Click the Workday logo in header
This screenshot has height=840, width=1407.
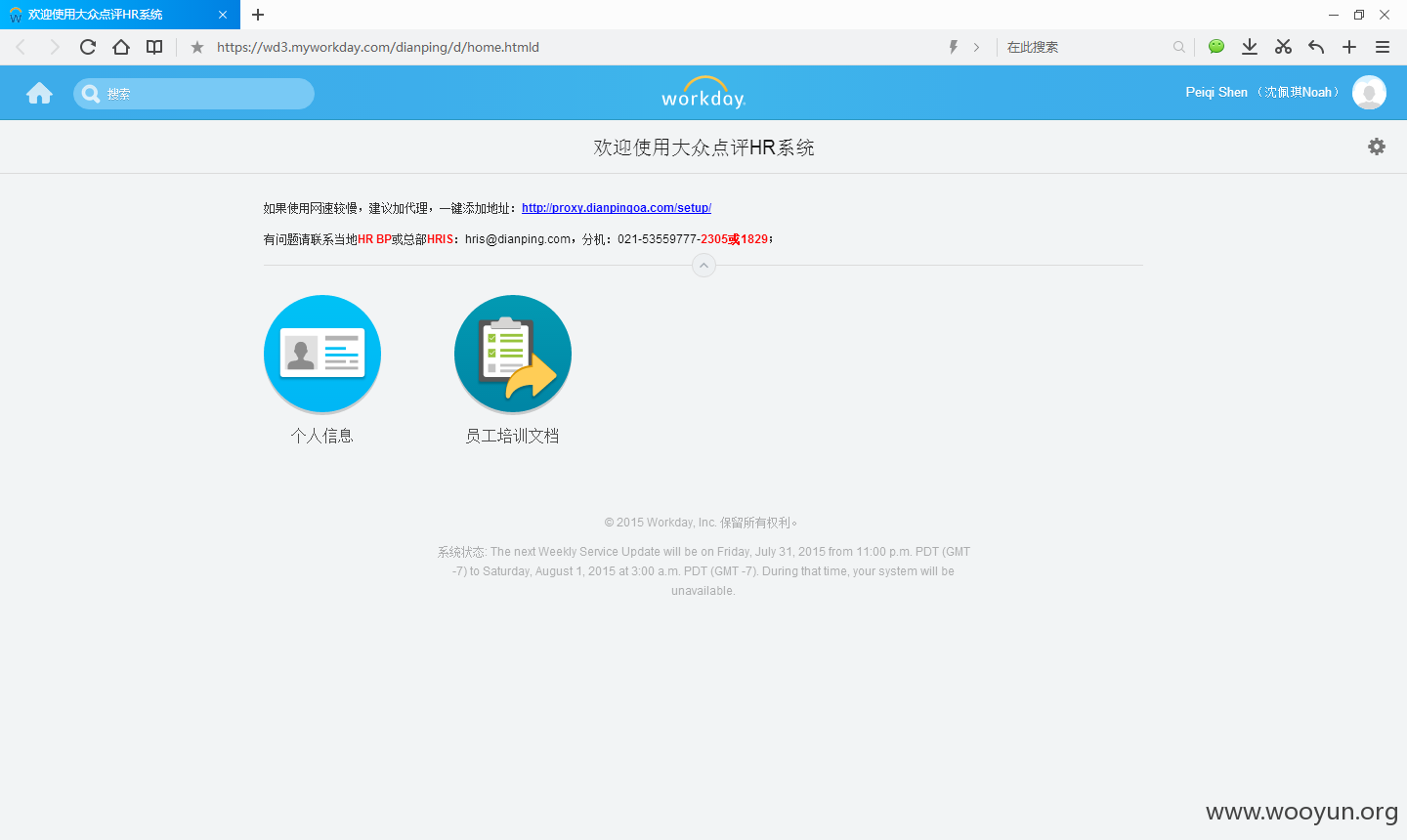(x=703, y=93)
